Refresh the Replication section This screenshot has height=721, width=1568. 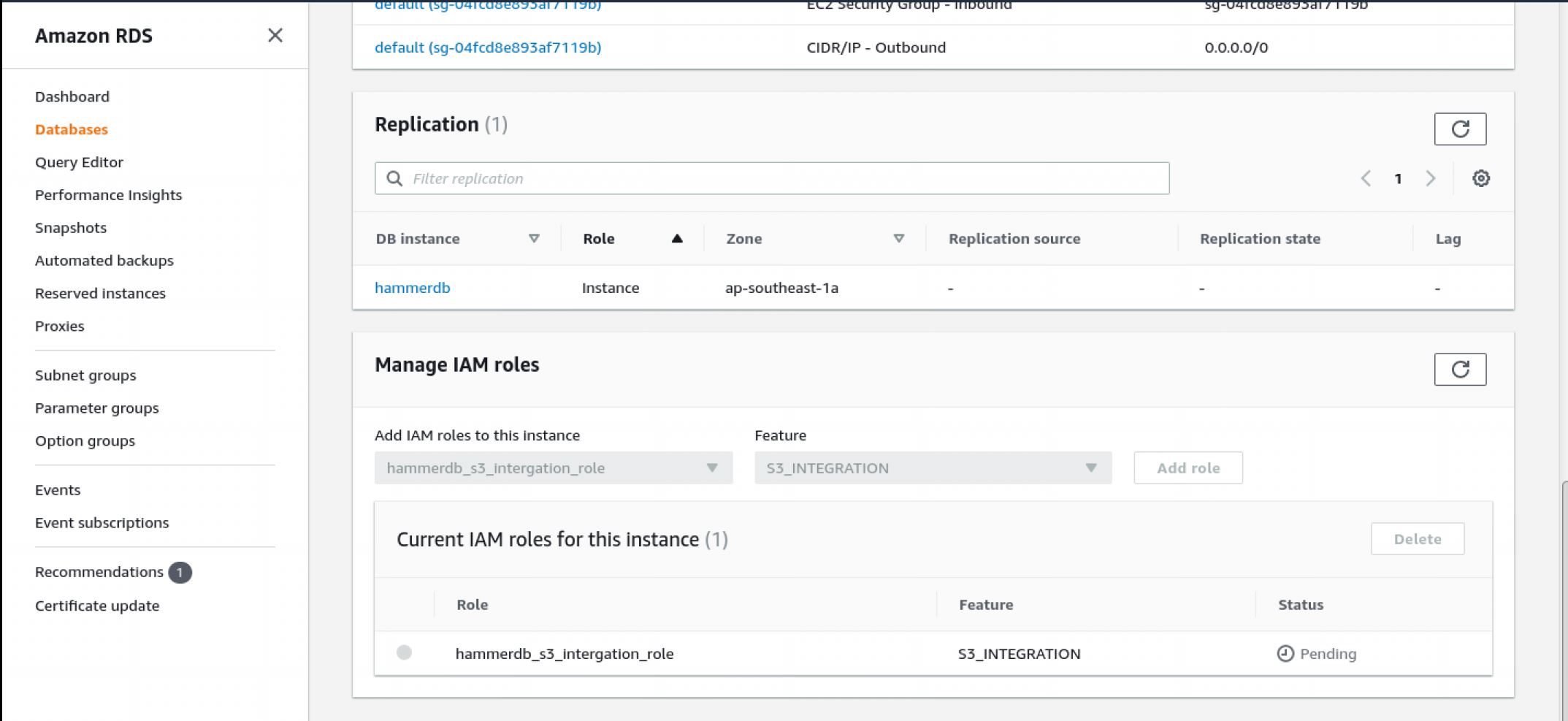tap(1459, 129)
